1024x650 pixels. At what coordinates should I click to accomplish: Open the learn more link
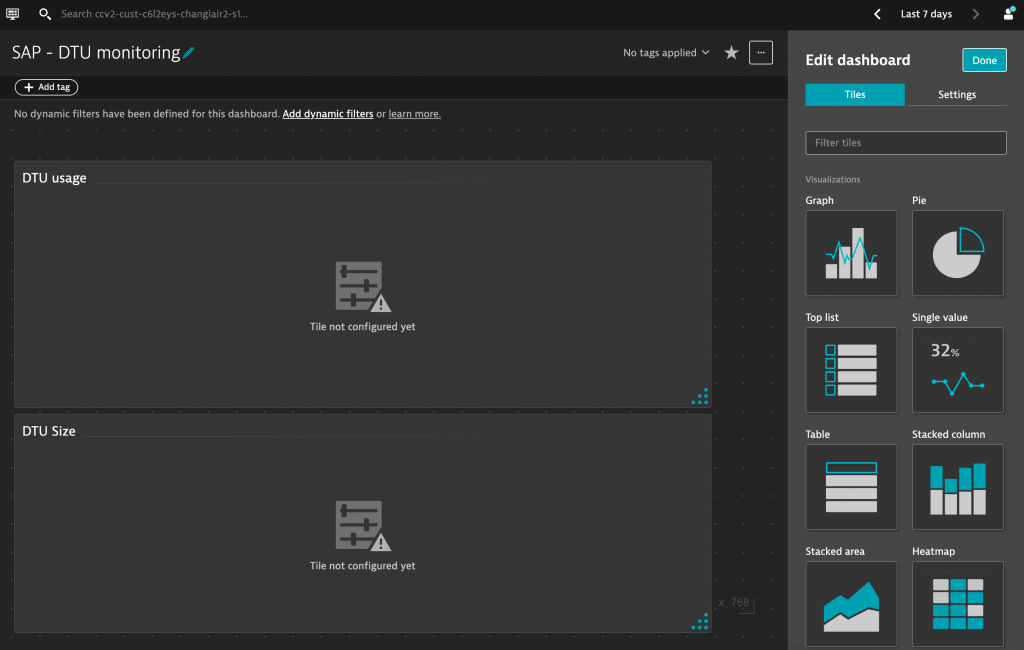[415, 114]
